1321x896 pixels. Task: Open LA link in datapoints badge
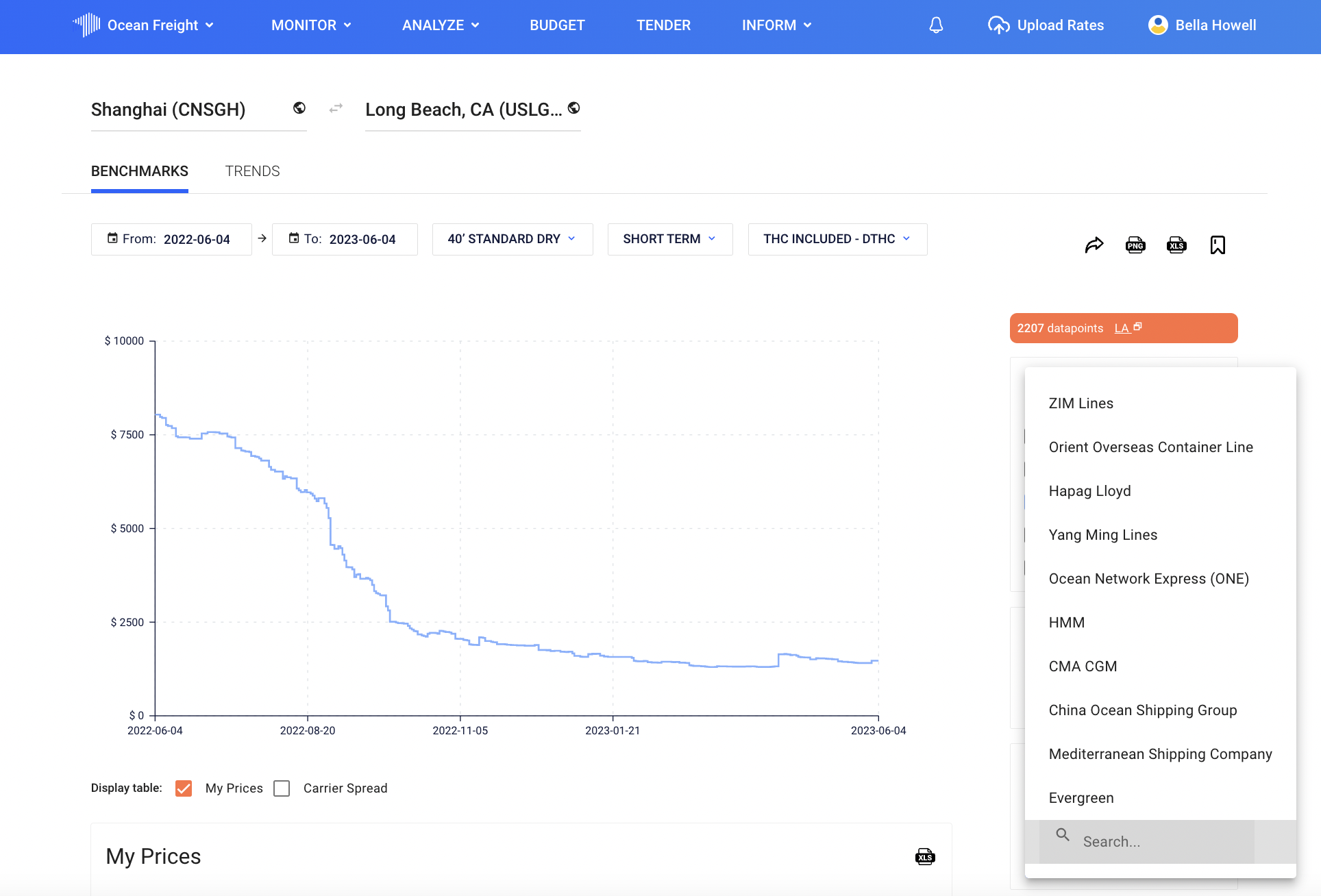pos(1122,328)
